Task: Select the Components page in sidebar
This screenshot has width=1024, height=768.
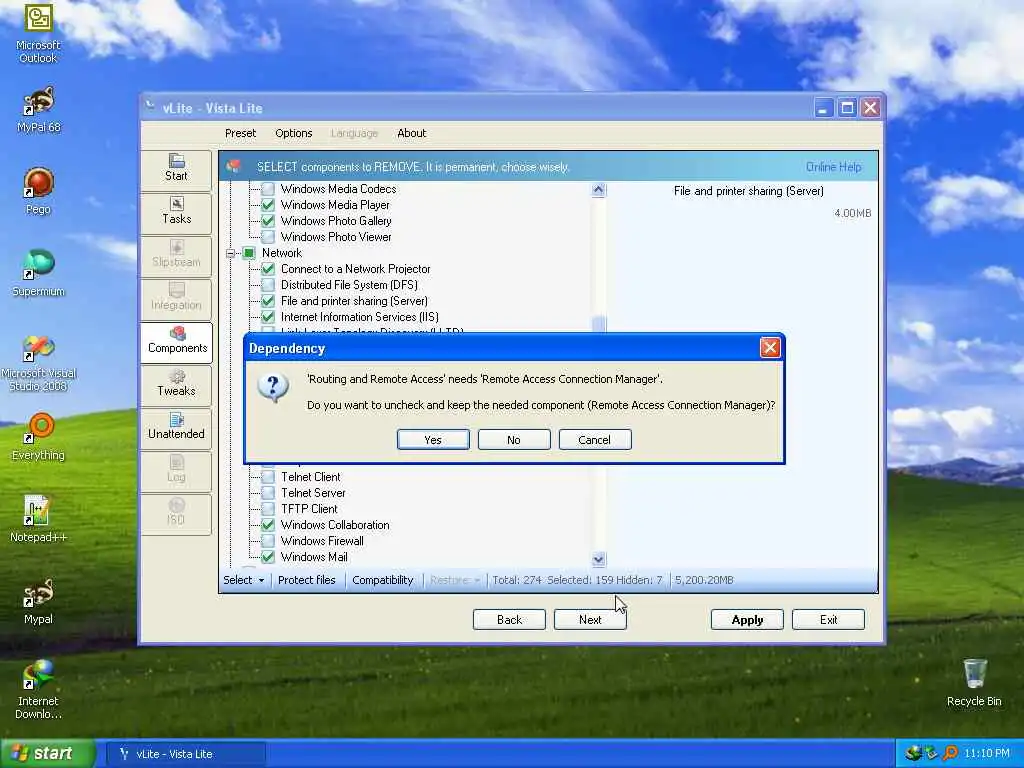Action: tap(176, 342)
